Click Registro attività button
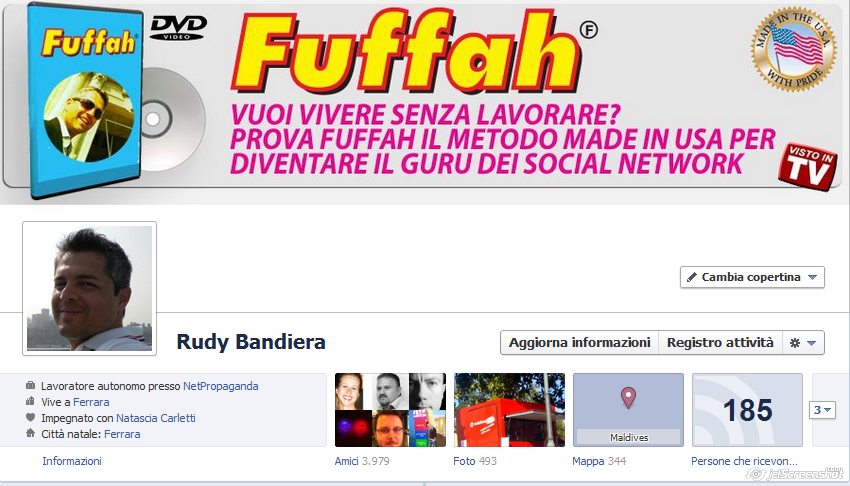 click(x=720, y=343)
